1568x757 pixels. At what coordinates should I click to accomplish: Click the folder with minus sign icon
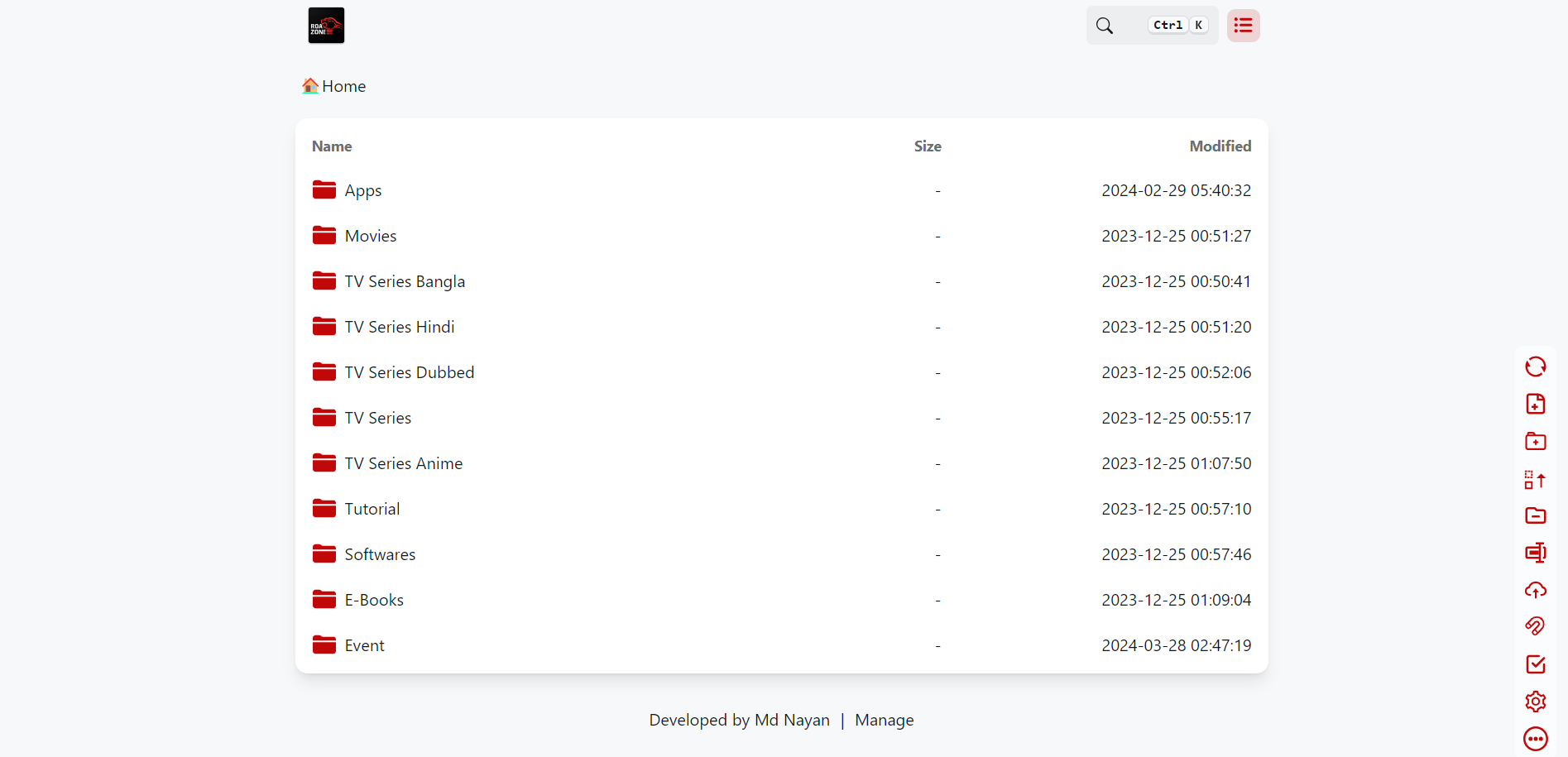(1535, 515)
